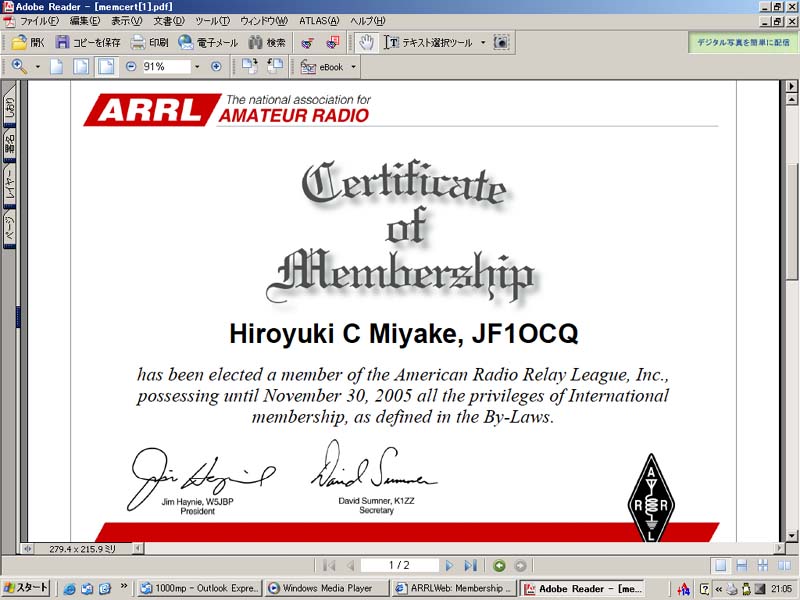
Task: Open the ATLAS(A) menu
Action: pyautogui.click(x=319, y=21)
